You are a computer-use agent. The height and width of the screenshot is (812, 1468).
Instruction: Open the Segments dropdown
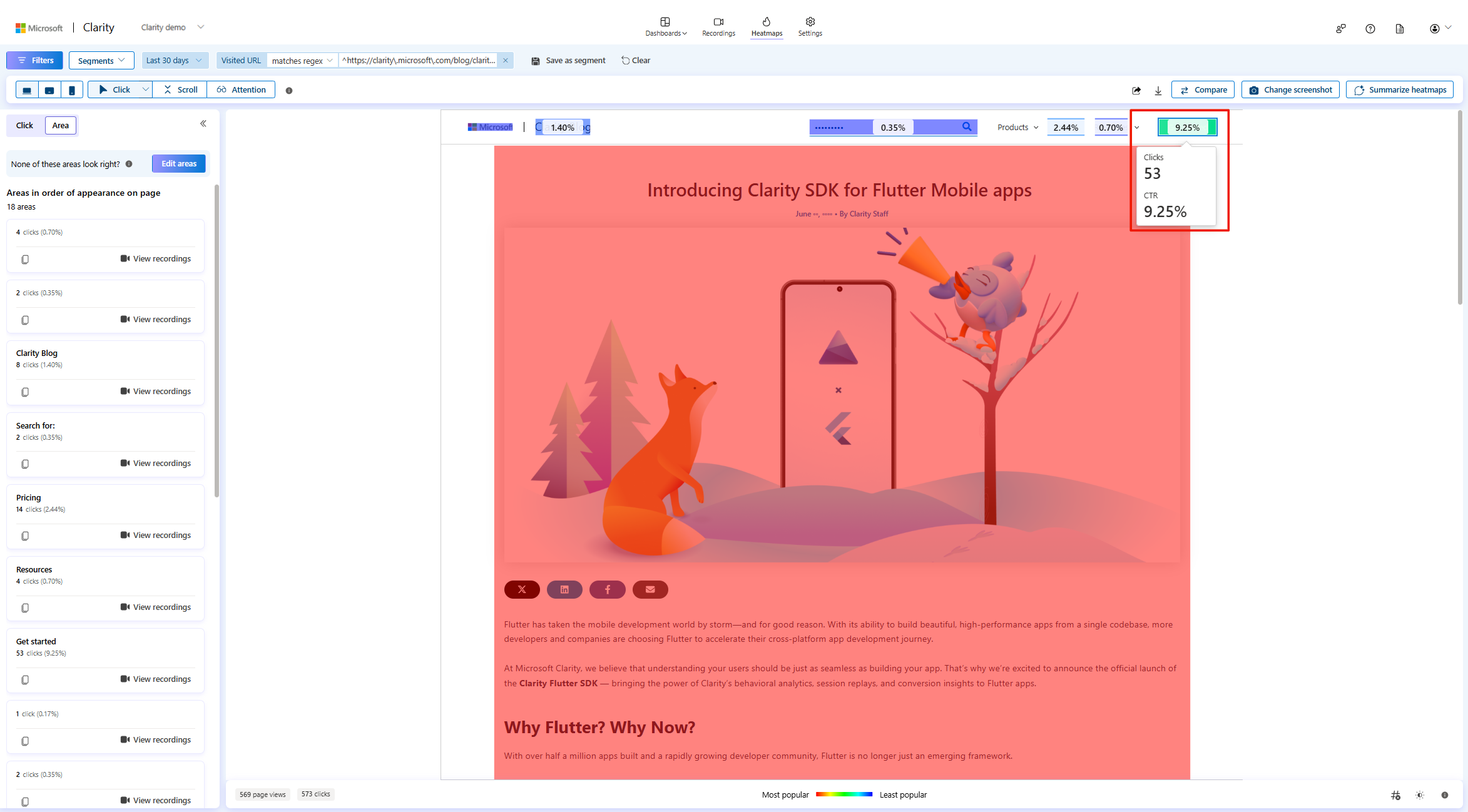tap(101, 61)
